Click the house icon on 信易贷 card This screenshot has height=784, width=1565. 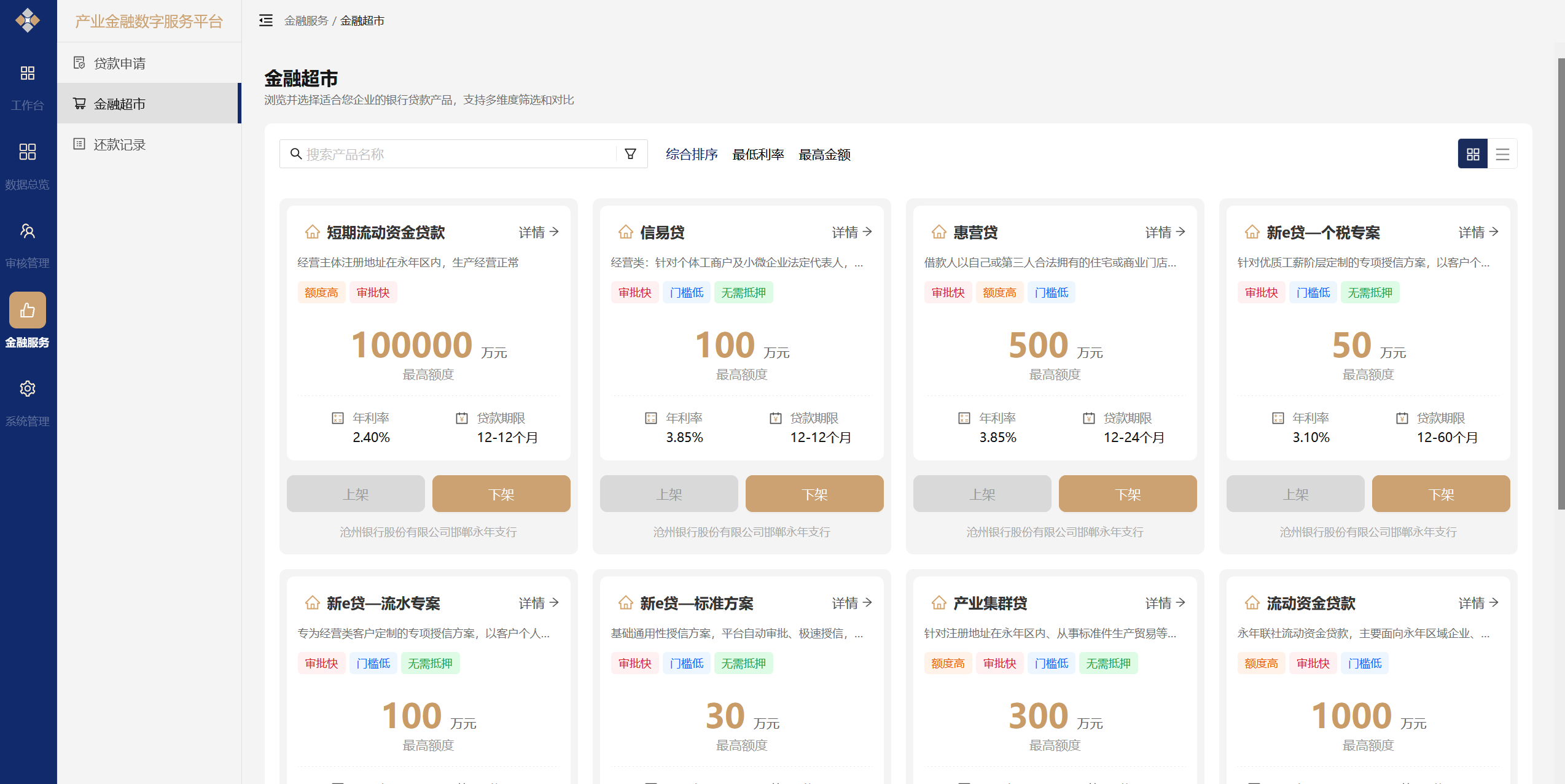pyautogui.click(x=626, y=232)
